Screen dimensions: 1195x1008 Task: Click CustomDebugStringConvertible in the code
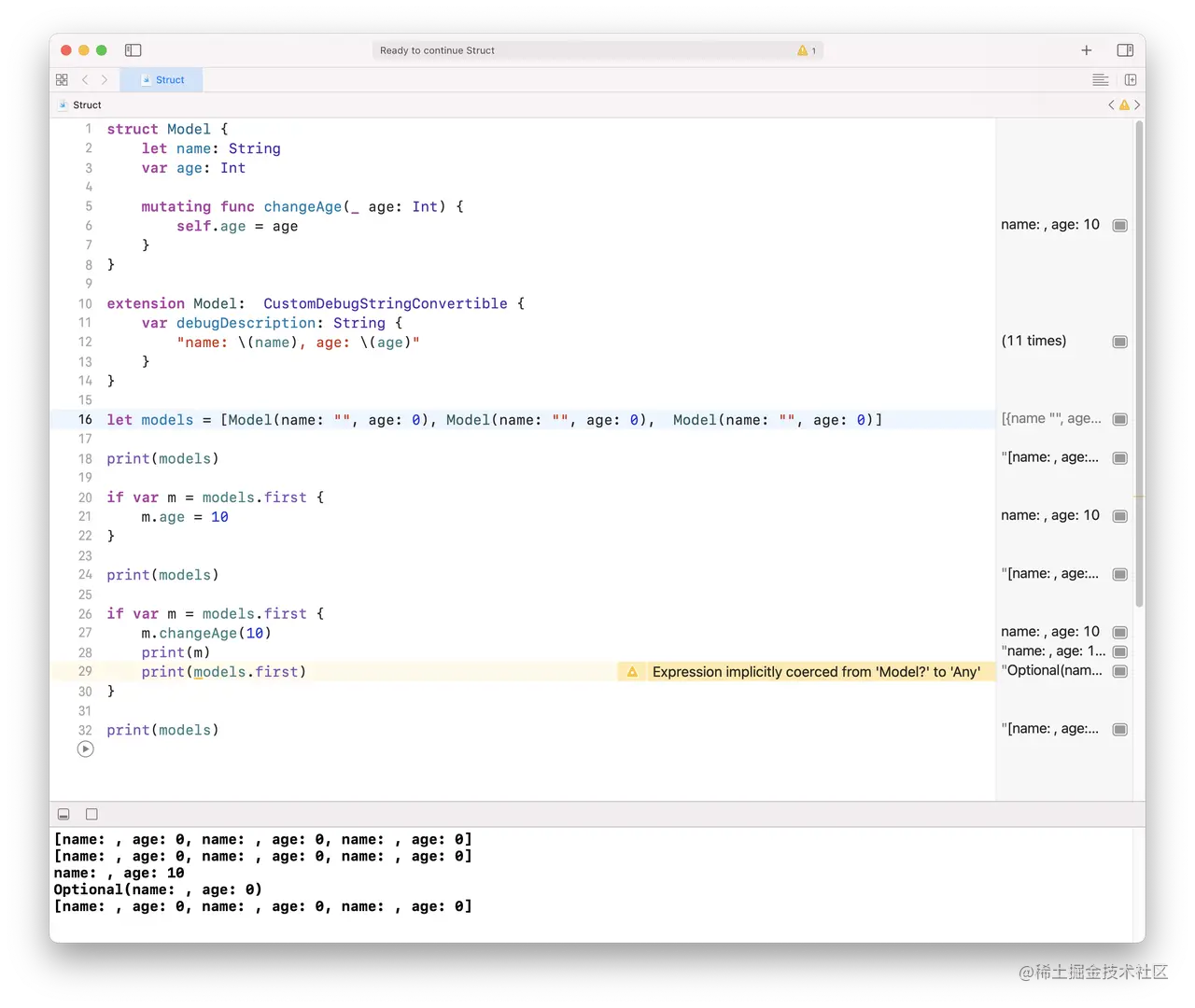(x=386, y=303)
